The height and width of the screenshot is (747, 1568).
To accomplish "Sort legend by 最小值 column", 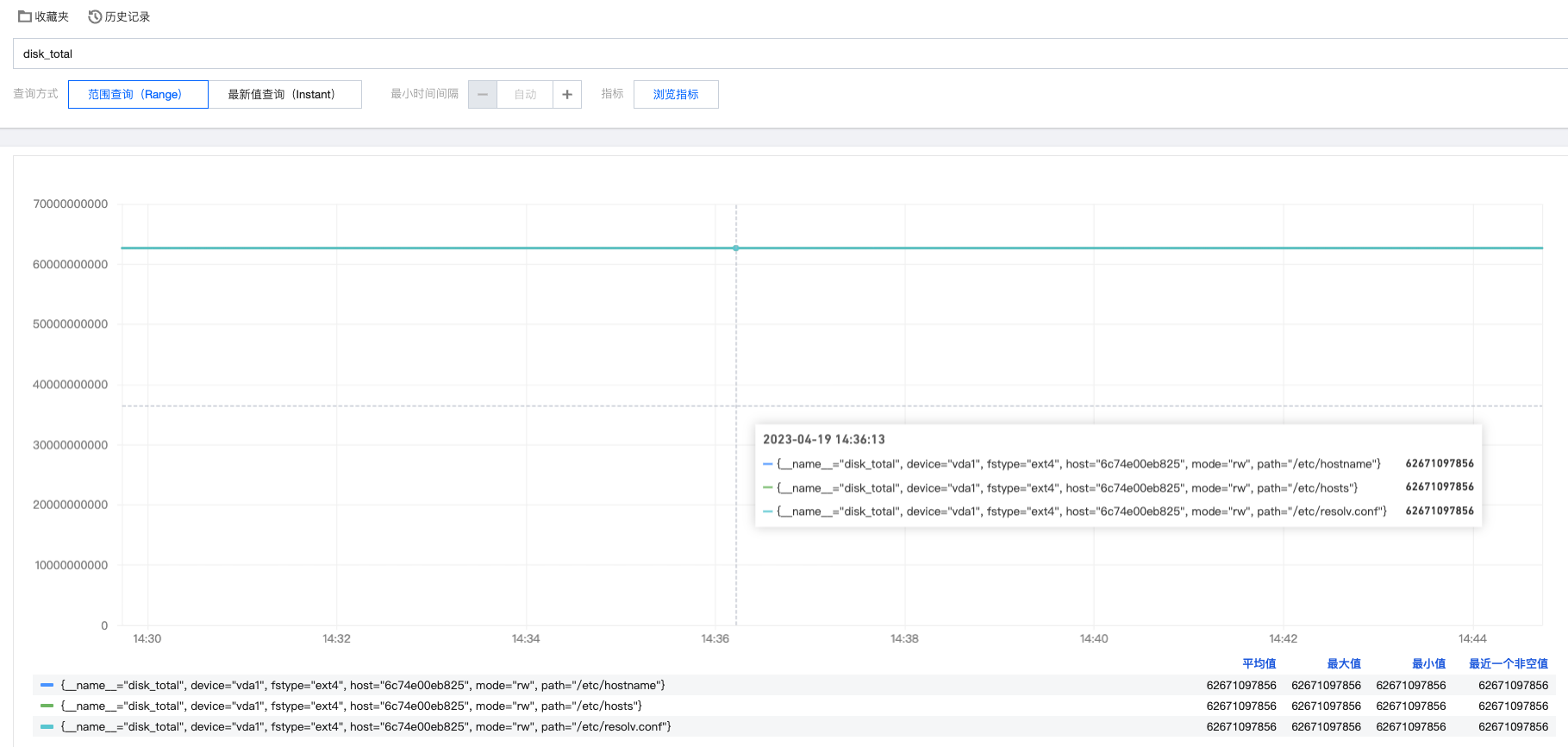I will [x=1428, y=663].
